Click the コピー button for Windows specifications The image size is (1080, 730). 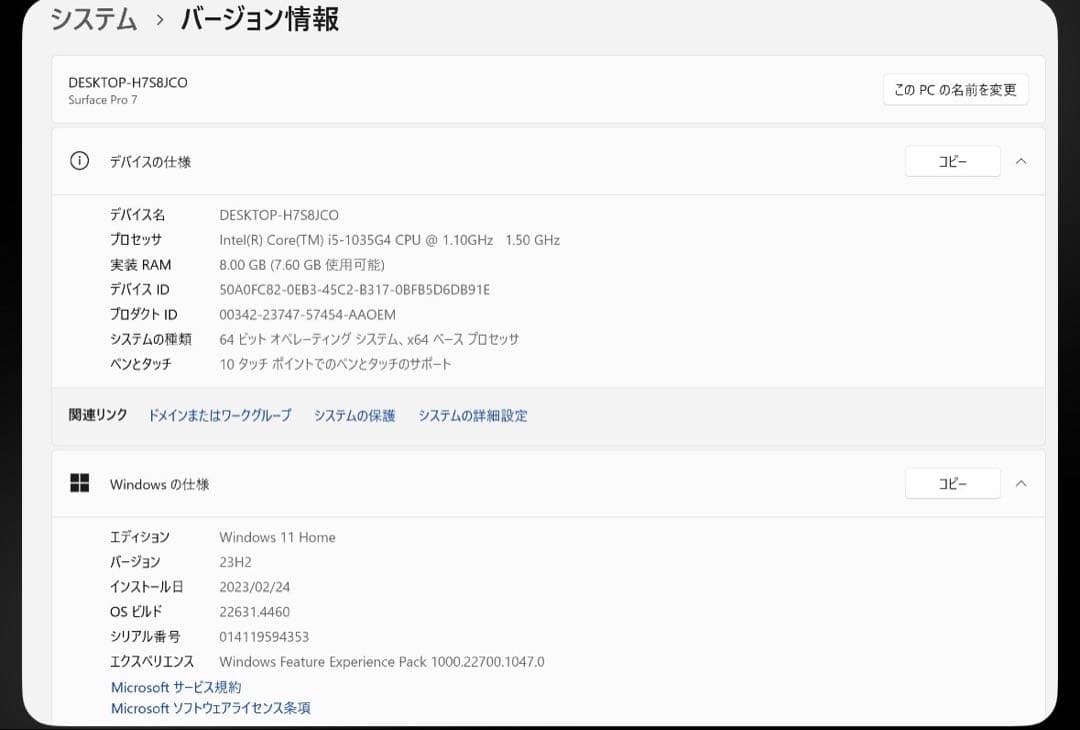[952, 483]
